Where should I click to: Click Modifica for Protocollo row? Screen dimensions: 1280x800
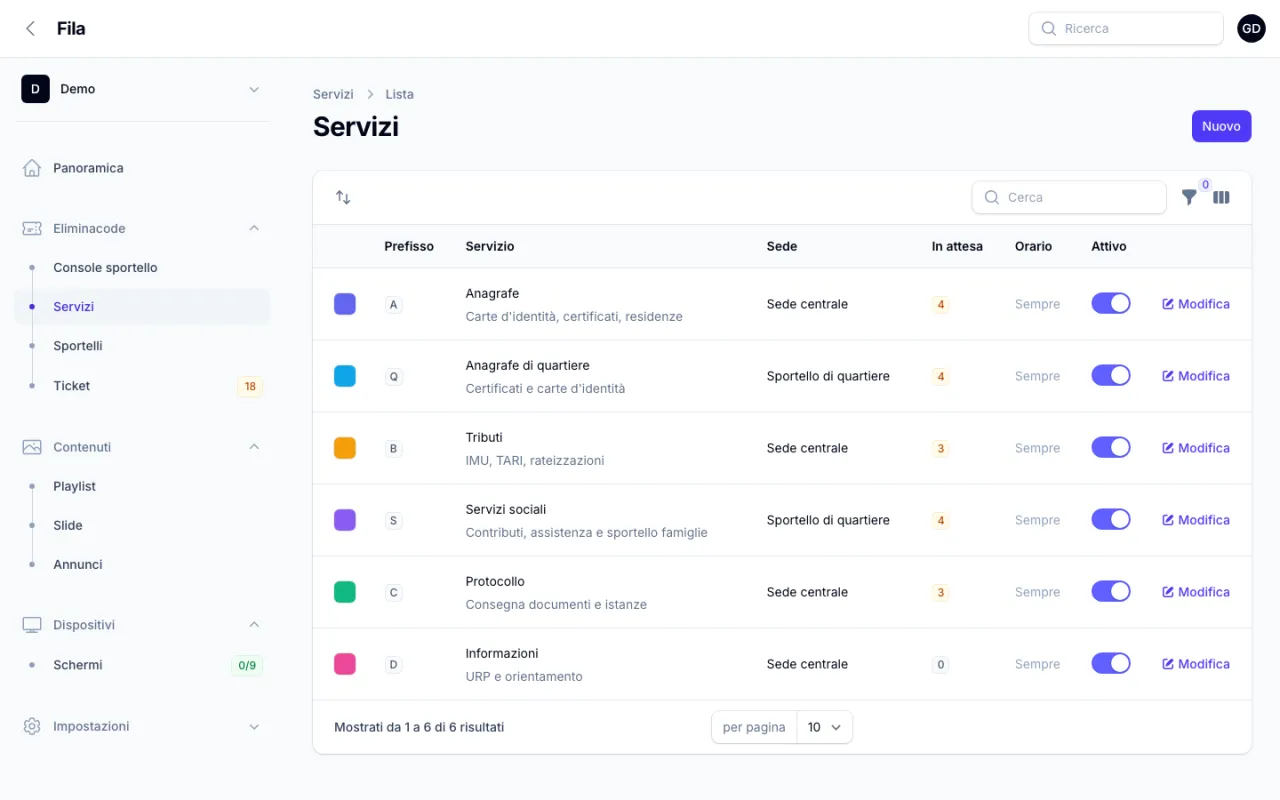1196,592
